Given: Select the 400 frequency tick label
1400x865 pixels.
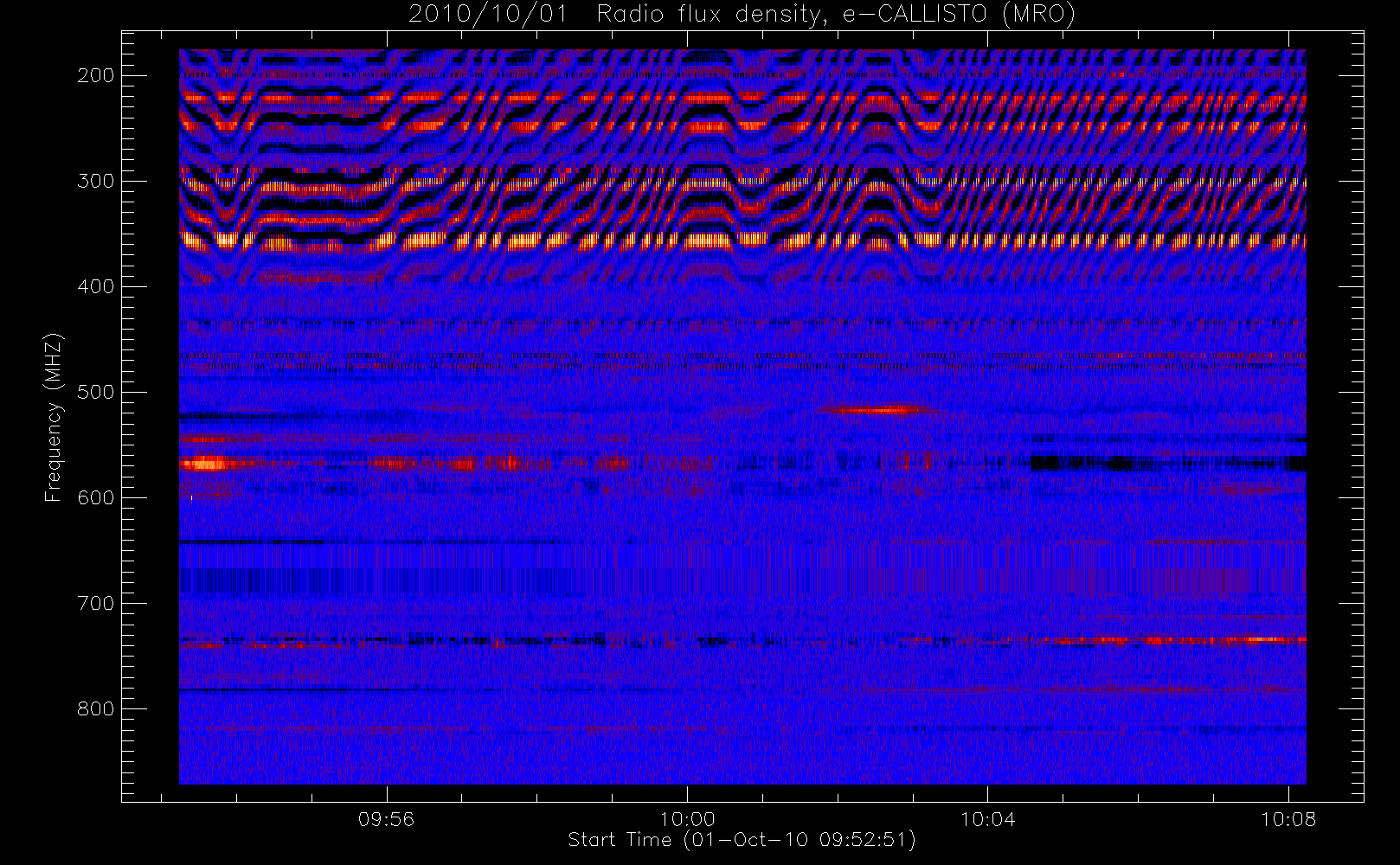Looking at the screenshot, I should [96, 287].
